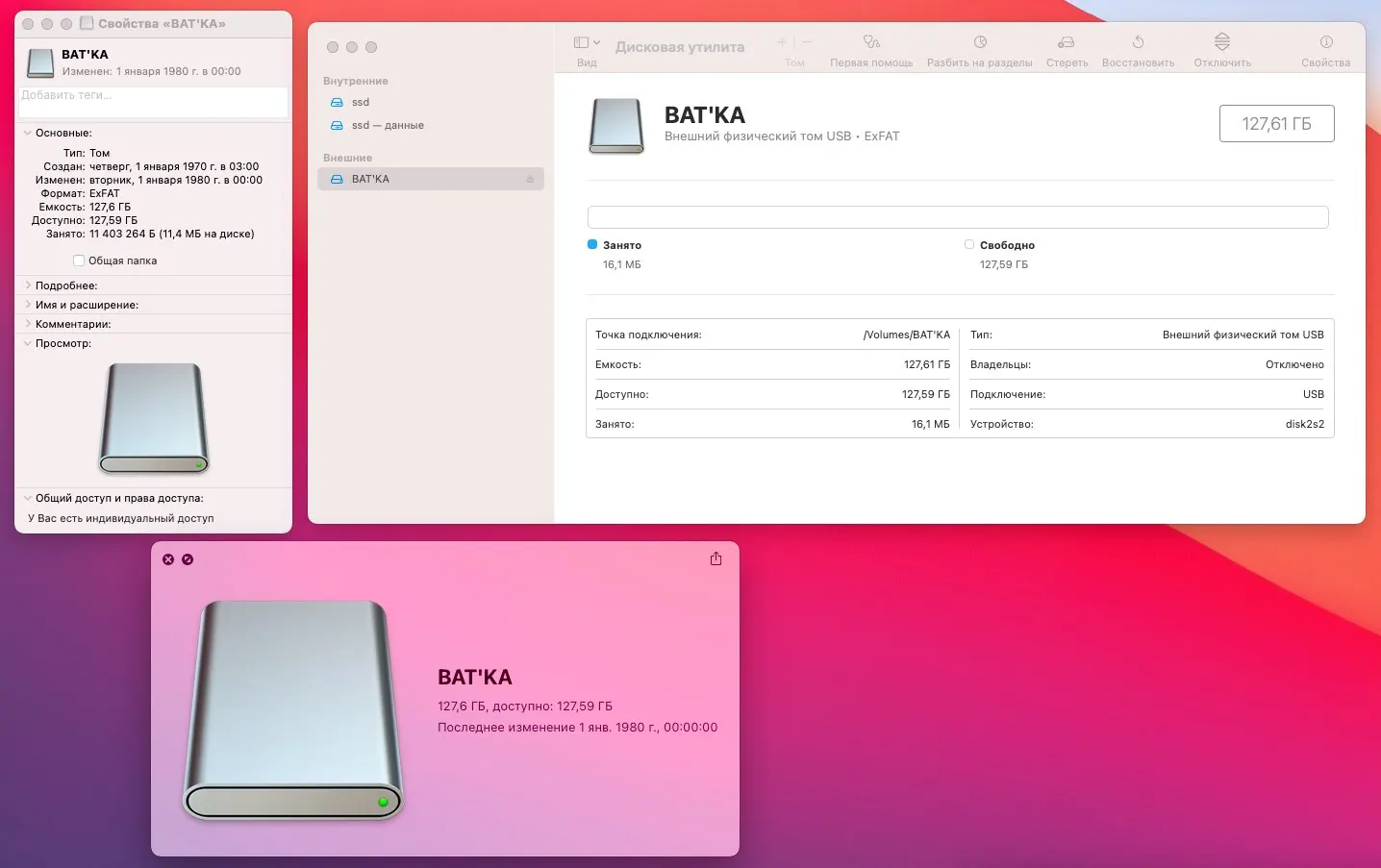Click the large drive image in Quick Look
The width and height of the screenshot is (1381, 868).
click(292, 710)
